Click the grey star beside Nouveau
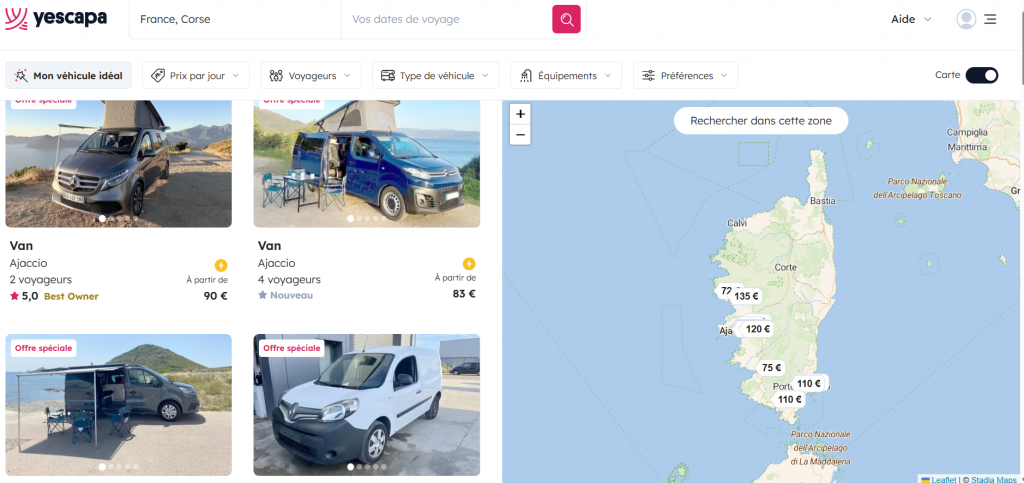The image size is (1024, 483). tap(263, 295)
